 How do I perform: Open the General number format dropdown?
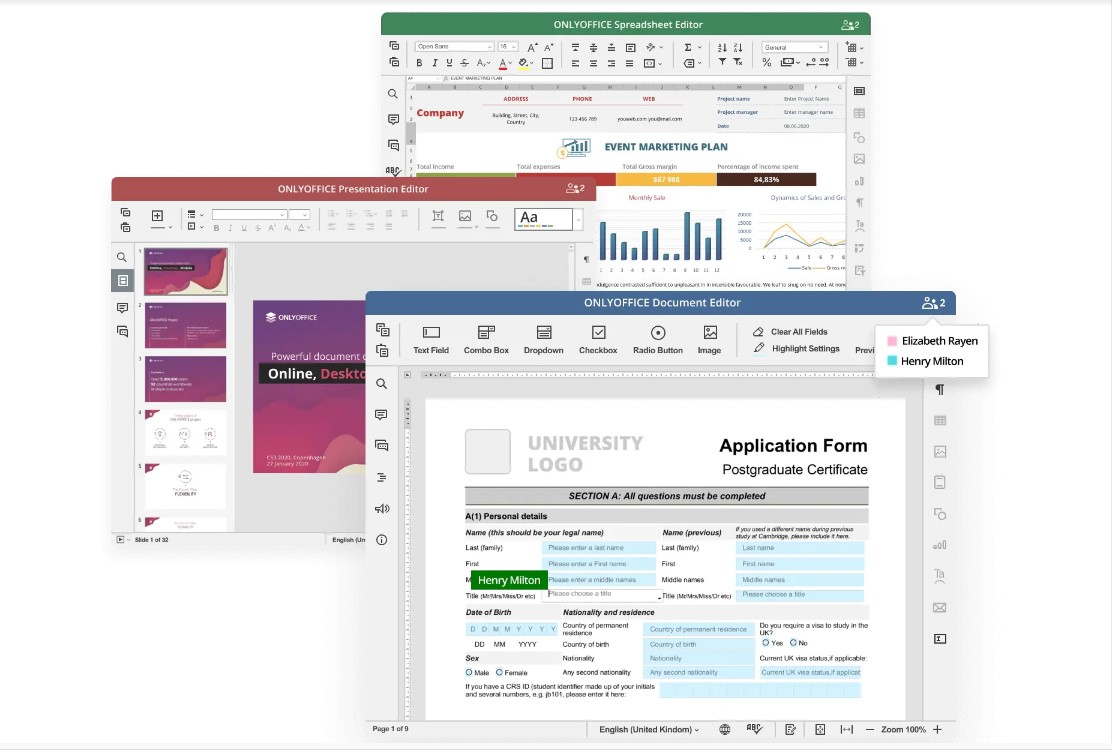795,47
